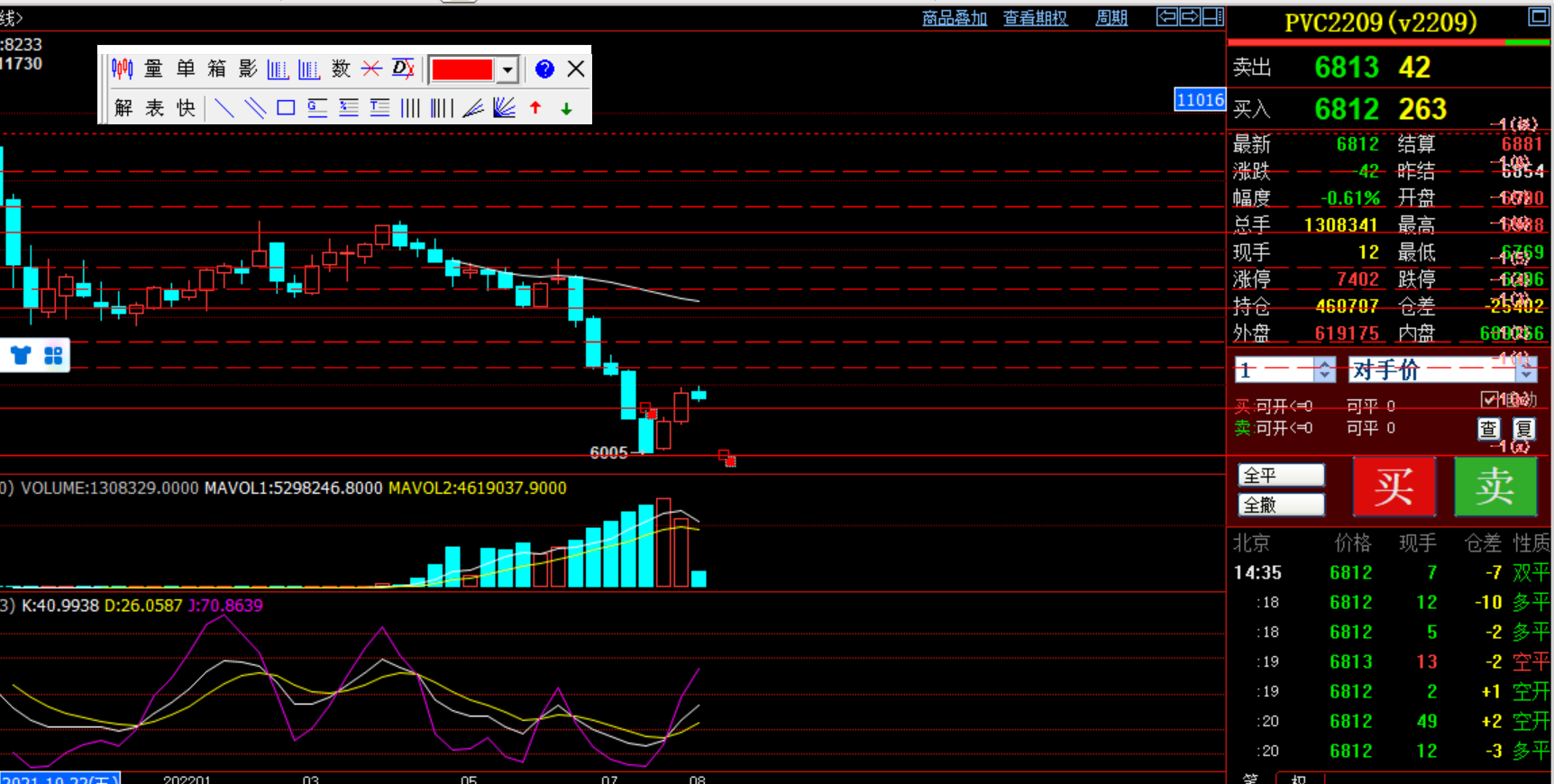Screen dimensions: 1554x784
Task: Click the red drawing color swatch
Action: (x=462, y=69)
